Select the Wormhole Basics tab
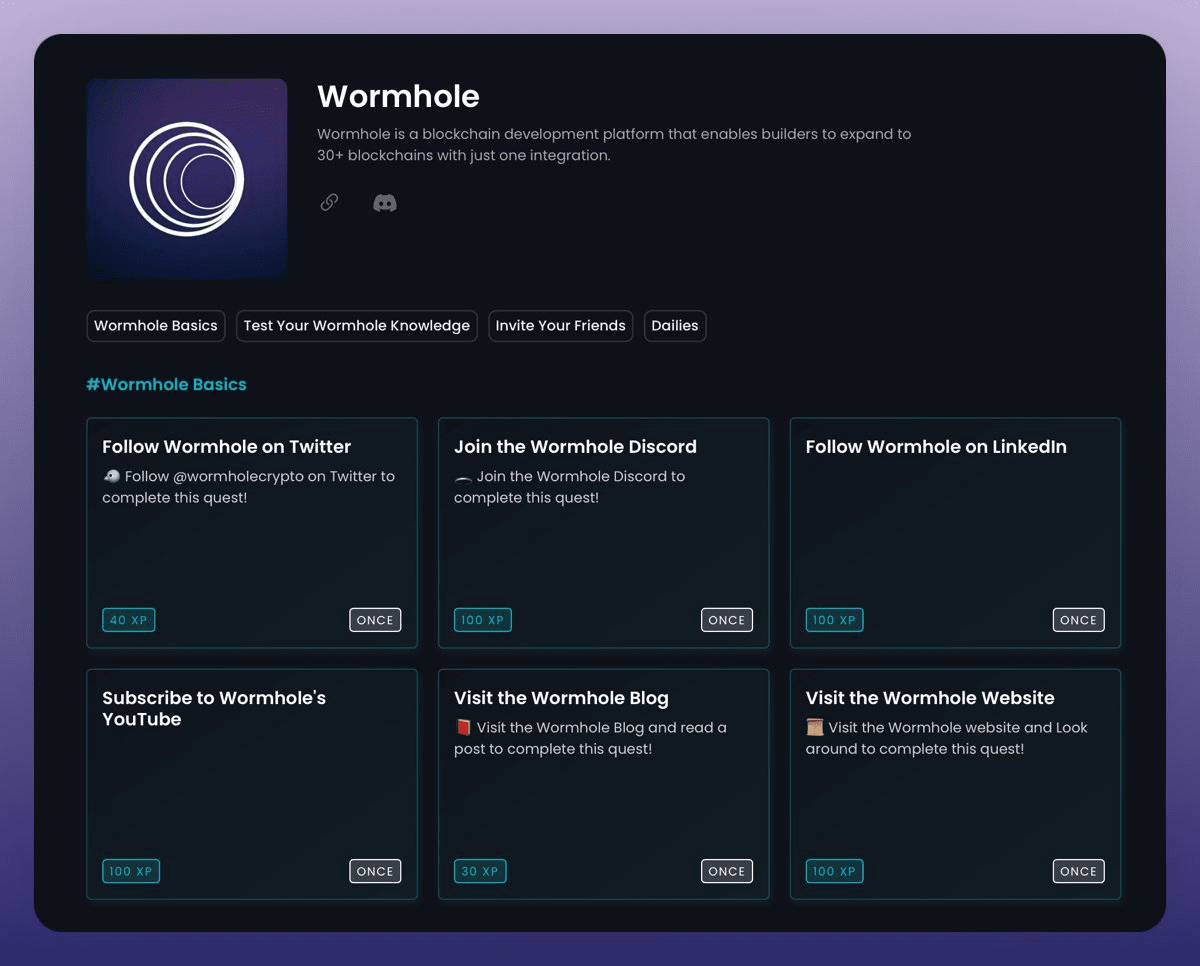 pos(156,326)
